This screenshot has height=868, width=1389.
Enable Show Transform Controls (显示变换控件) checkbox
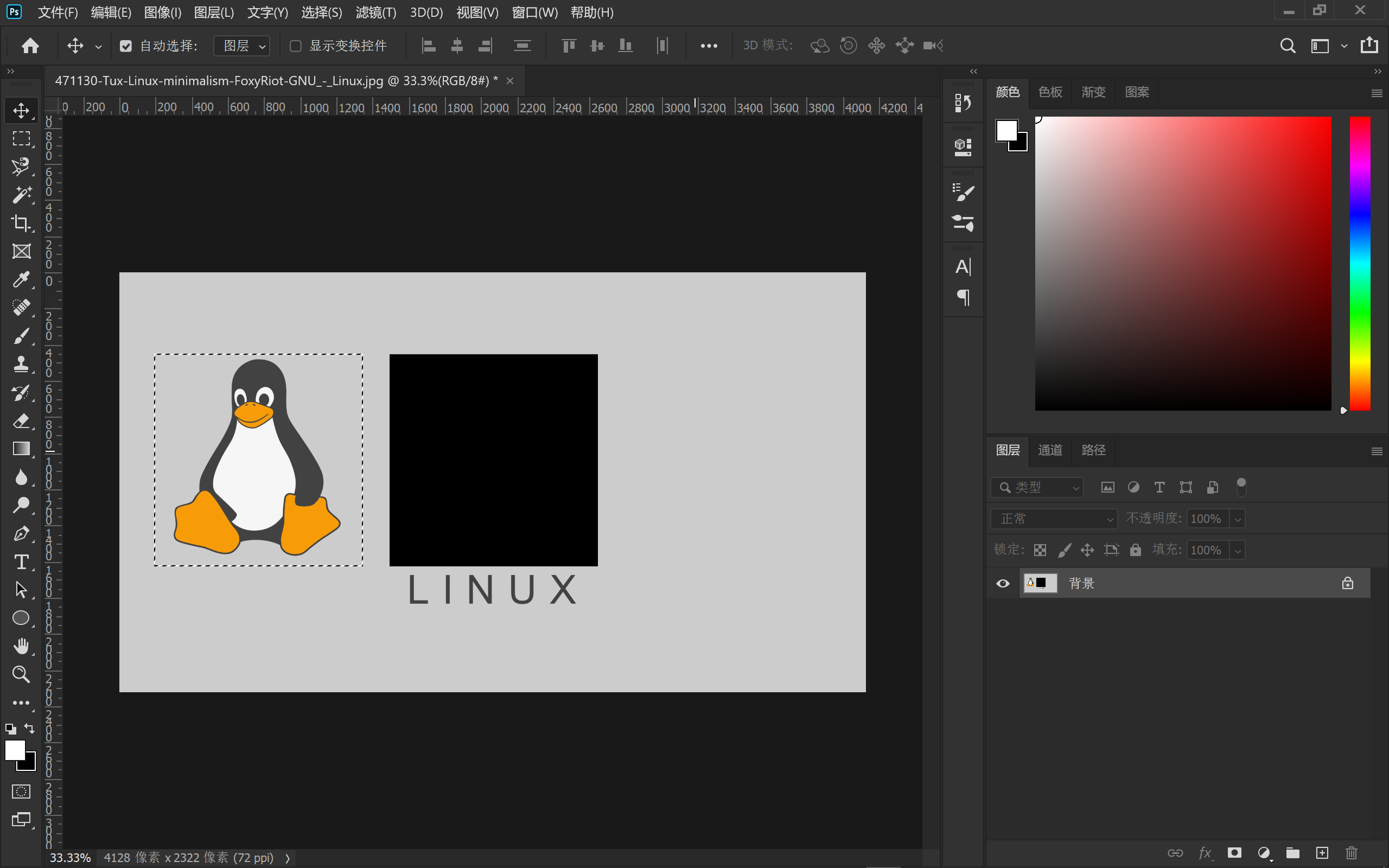click(x=296, y=46)
